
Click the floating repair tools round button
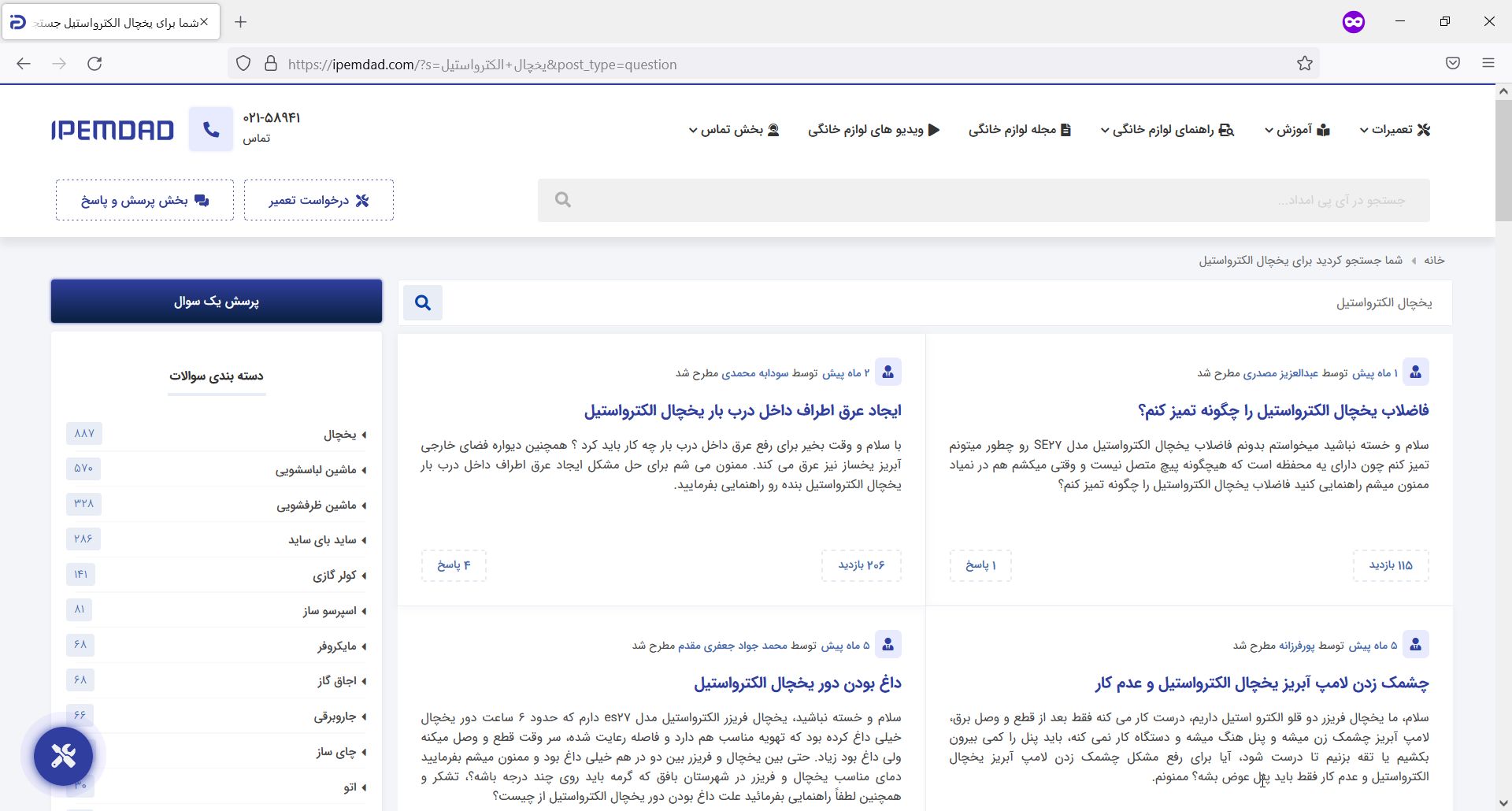[64, 756]
